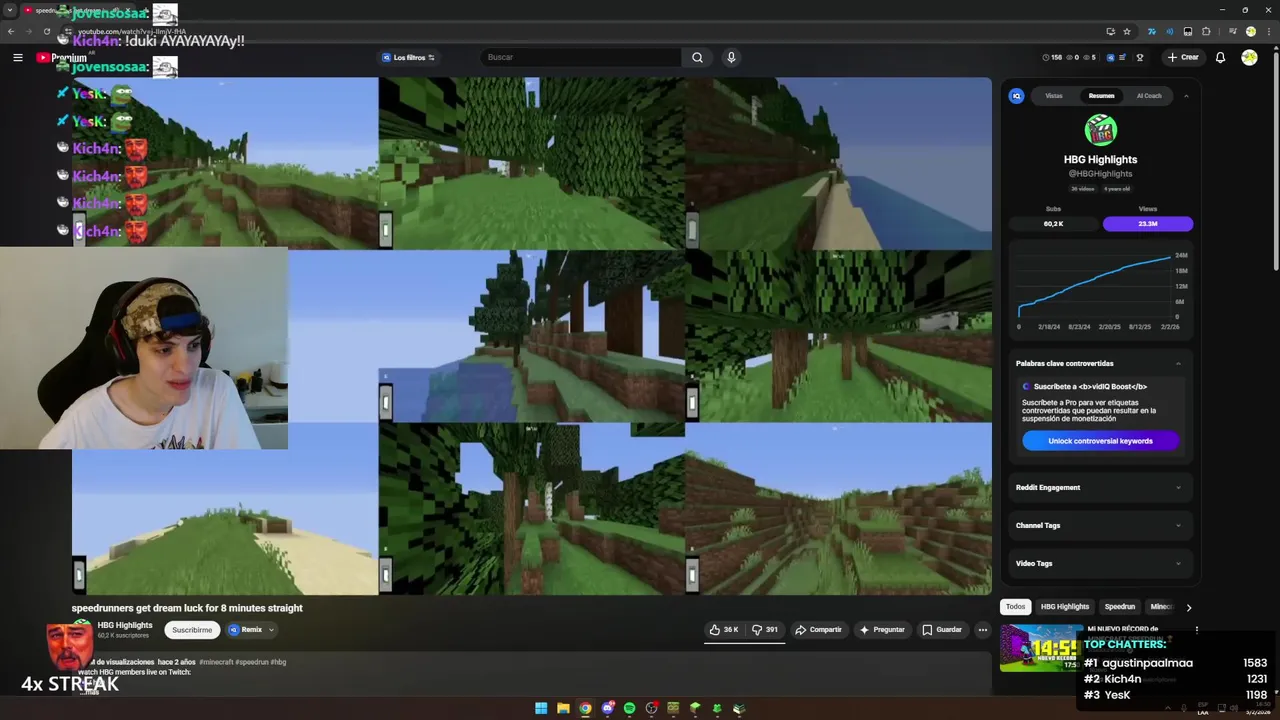This screenshot has height=720, width=1280.
Task: Click Unlock controversial keywords button
Action: tap(1100, 441)
